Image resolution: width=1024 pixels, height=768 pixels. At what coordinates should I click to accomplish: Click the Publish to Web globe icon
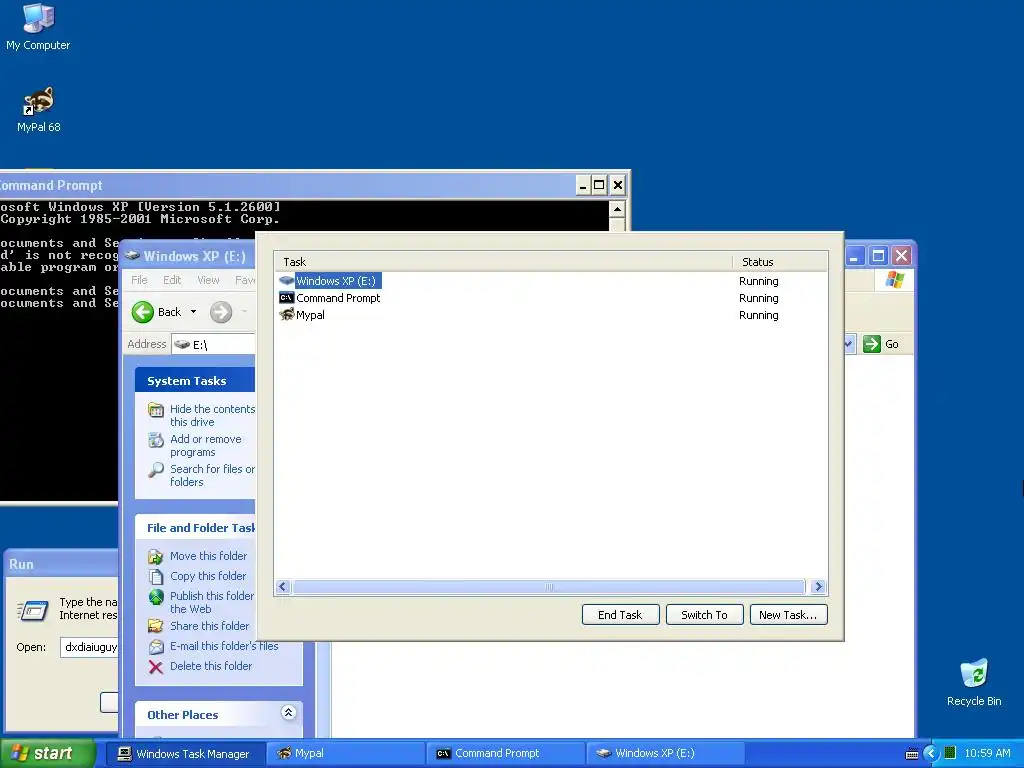[155, 597]
